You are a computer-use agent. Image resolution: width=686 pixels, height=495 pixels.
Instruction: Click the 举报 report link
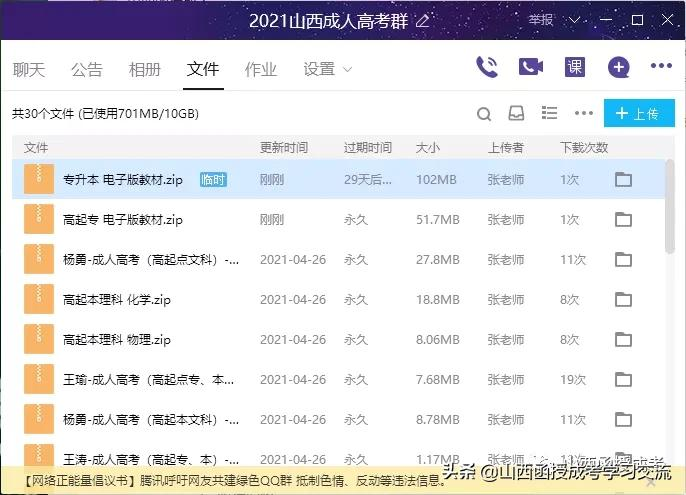[x=540, y=20]
